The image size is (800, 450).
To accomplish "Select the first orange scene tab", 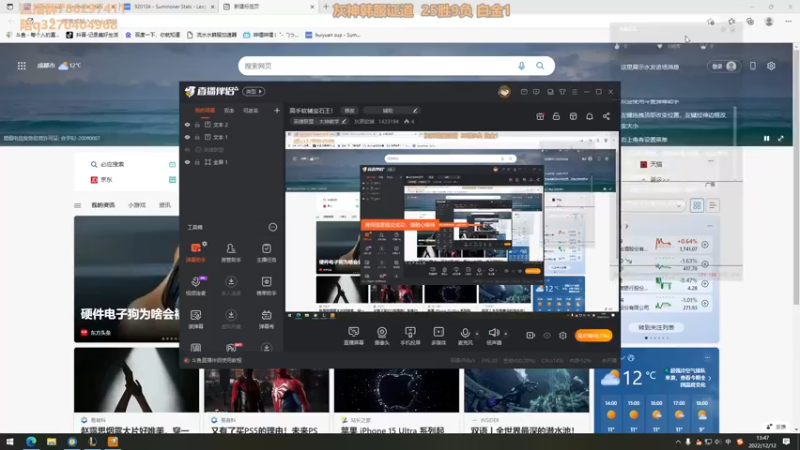I will (205, 110).
